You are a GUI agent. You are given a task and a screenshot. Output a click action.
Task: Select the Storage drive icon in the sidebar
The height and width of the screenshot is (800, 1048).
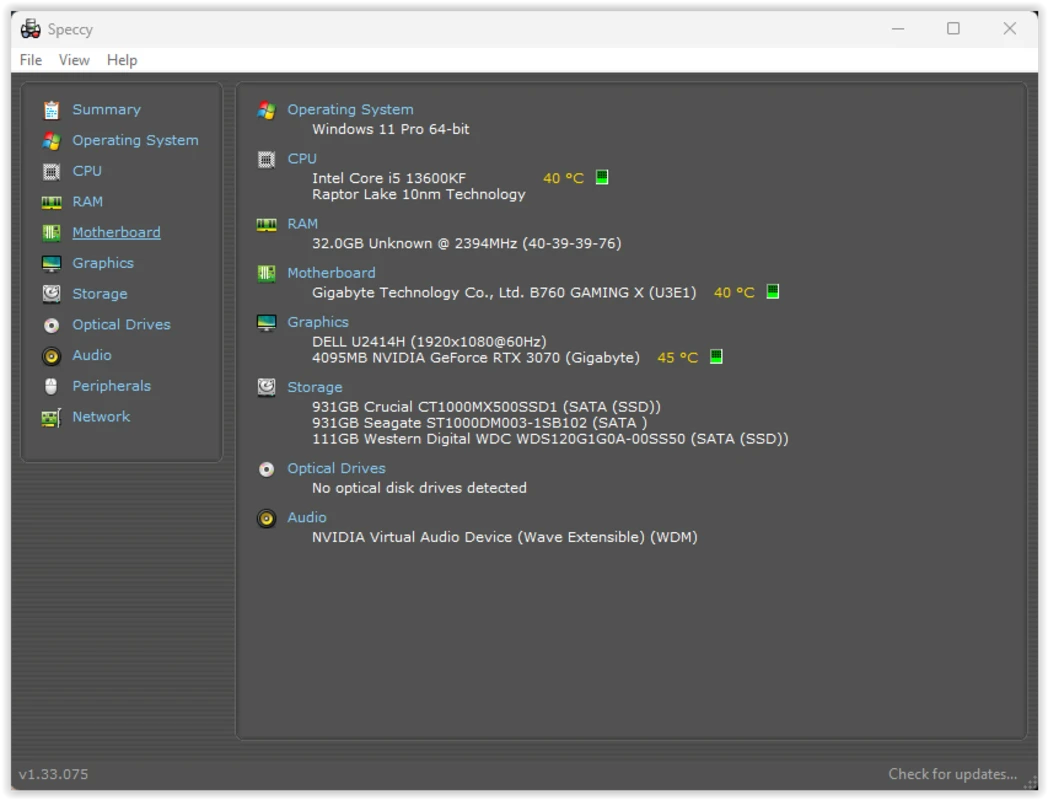click(x=53, y=293)
